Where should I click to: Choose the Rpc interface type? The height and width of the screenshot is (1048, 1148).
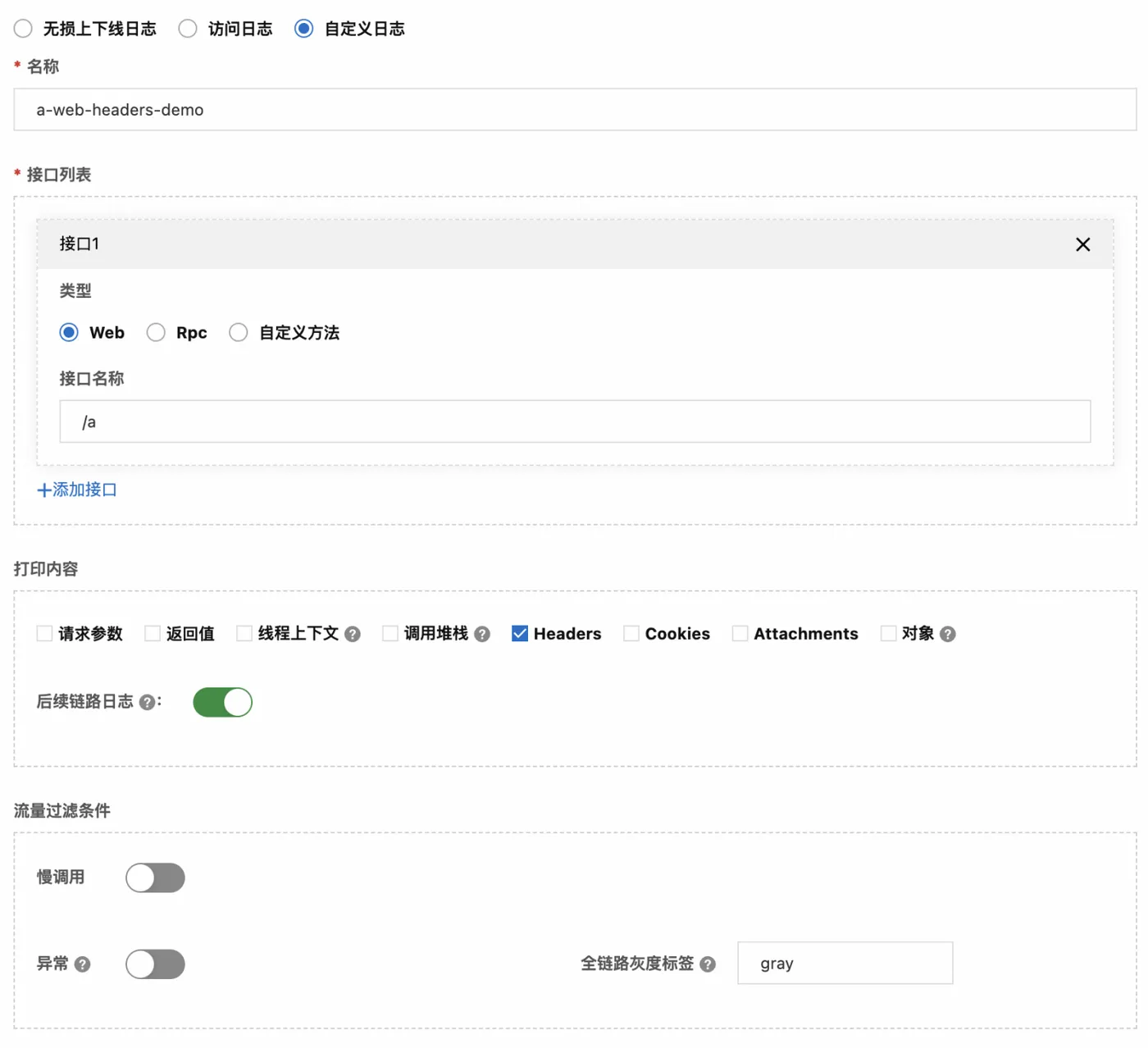pos(156,332)
